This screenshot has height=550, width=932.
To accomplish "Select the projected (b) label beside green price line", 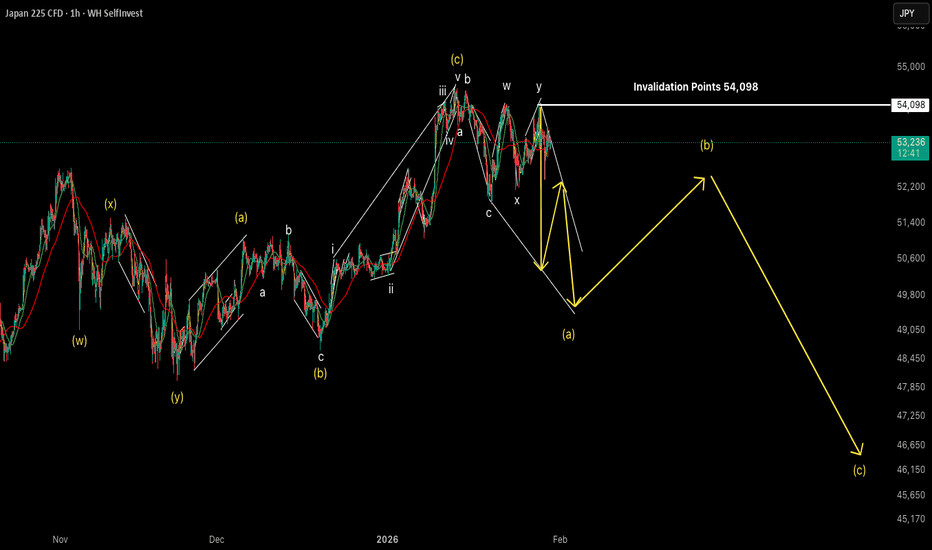I will (706, 145).
